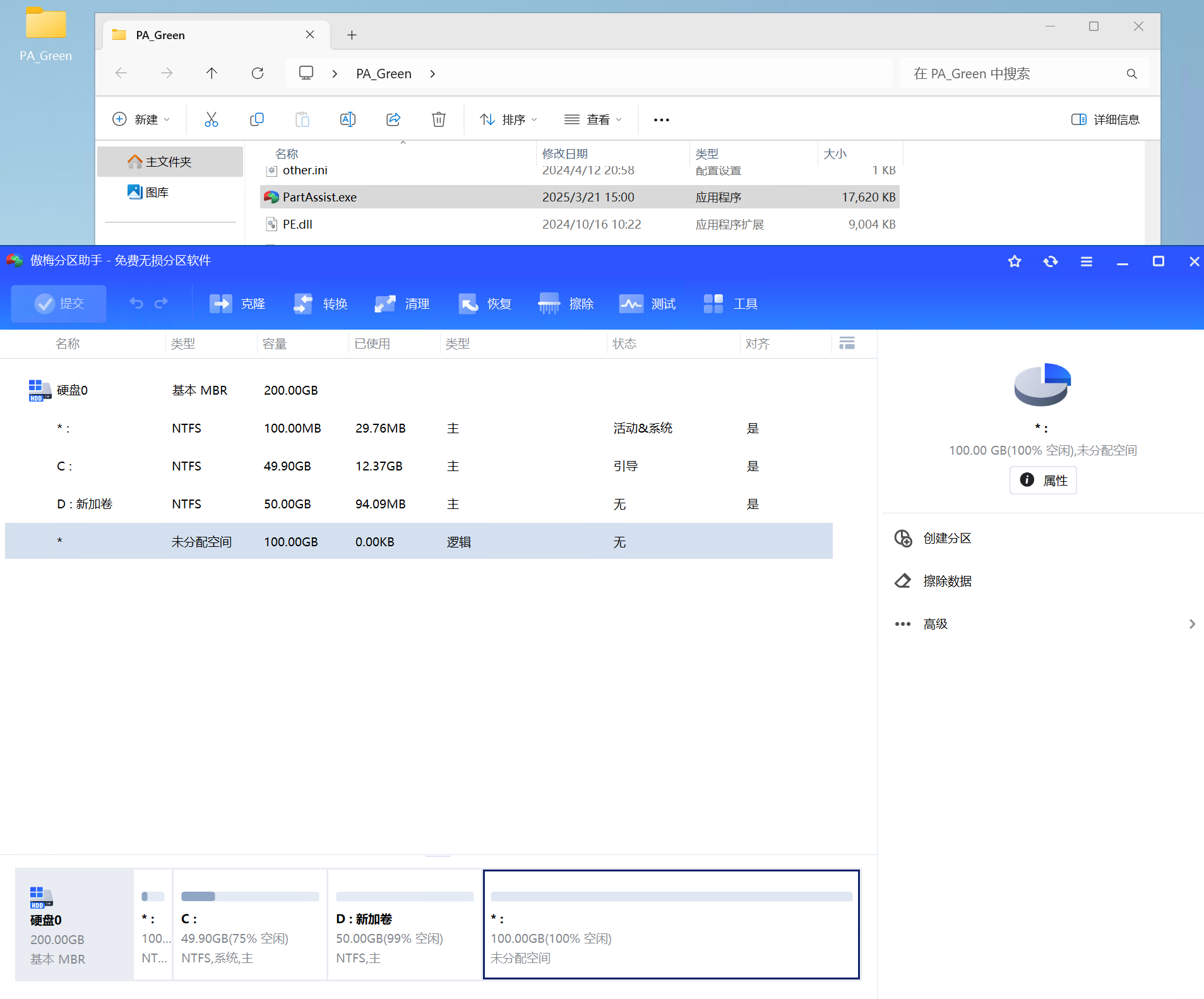
Task: Select the C: partition row
Action: (x=419, y=466)
